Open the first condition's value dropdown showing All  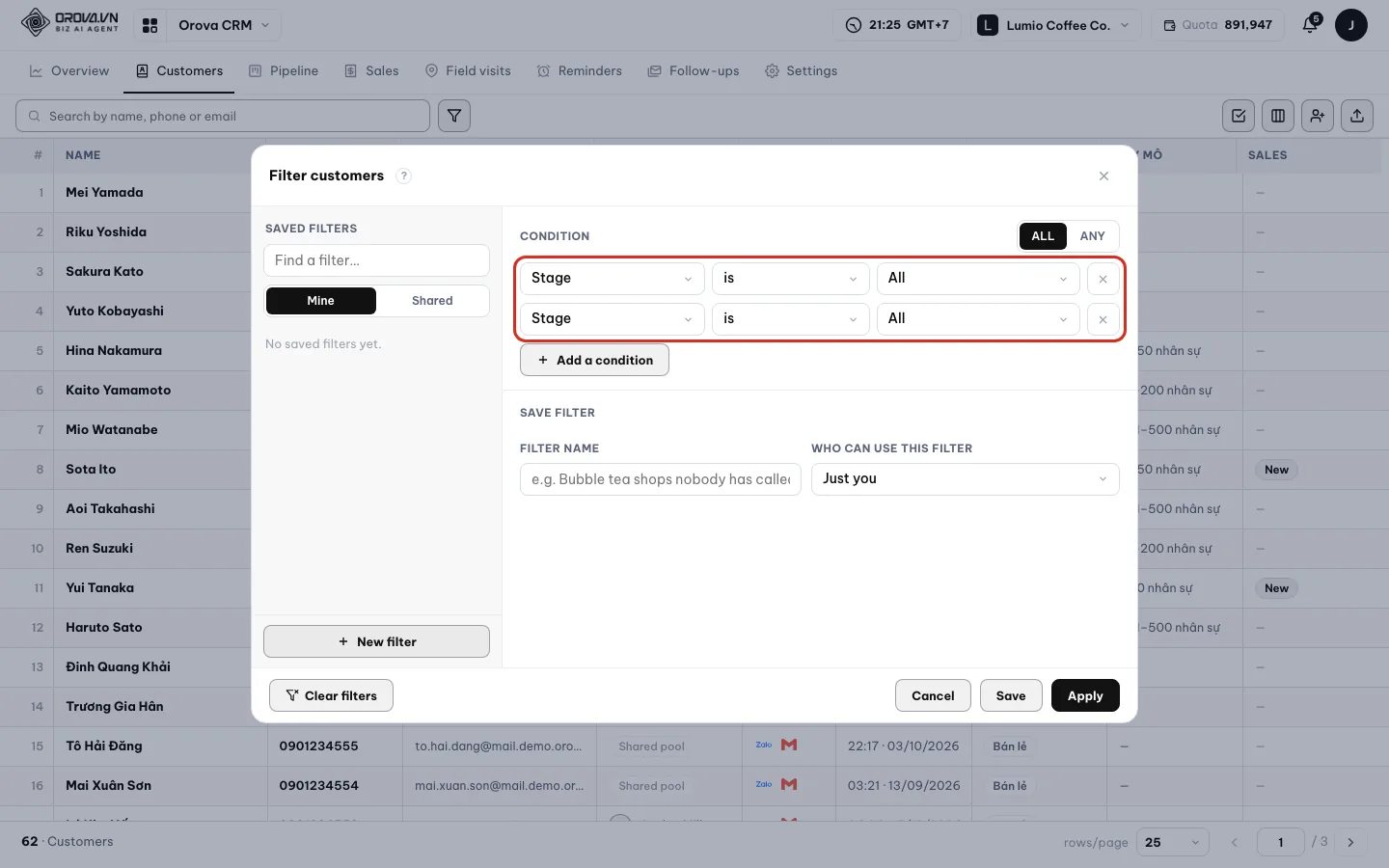(977, 279)
